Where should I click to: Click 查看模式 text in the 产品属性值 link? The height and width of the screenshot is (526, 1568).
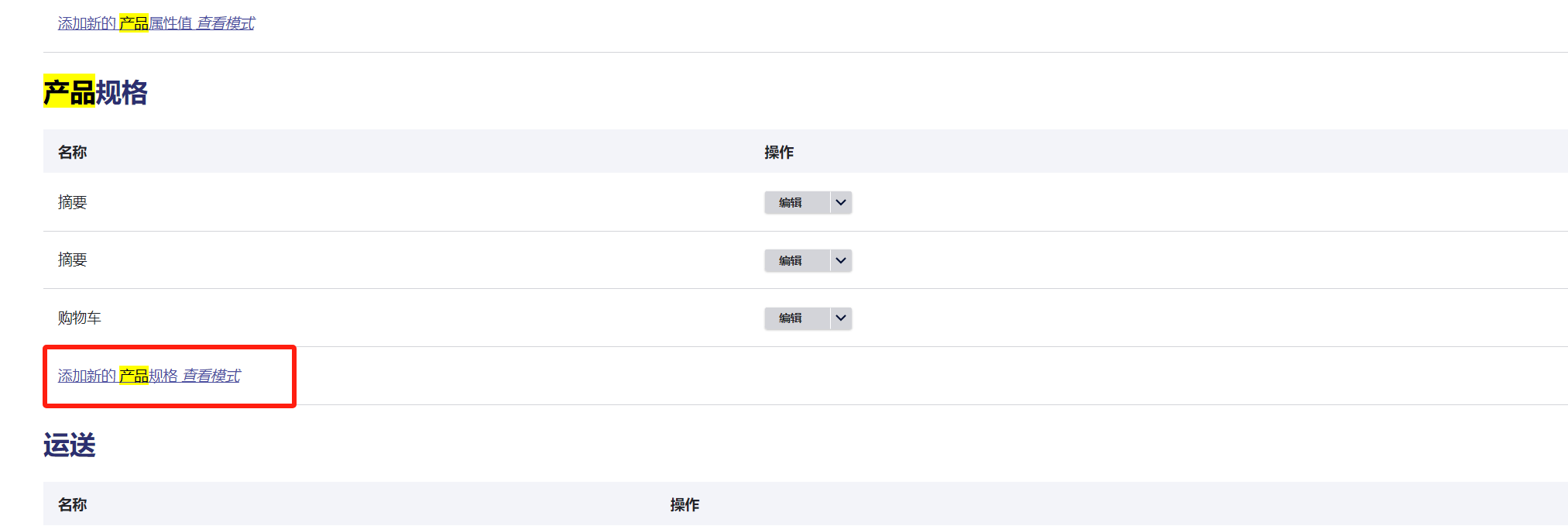click(x=225, y=23)
